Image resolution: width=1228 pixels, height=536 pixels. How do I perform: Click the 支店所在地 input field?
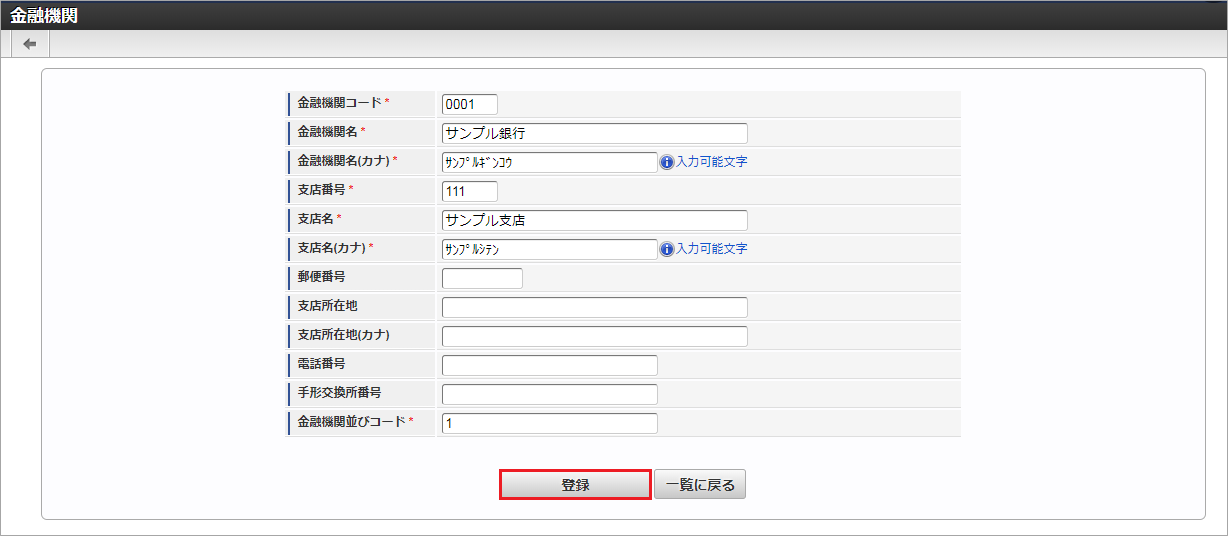point(594,307)
